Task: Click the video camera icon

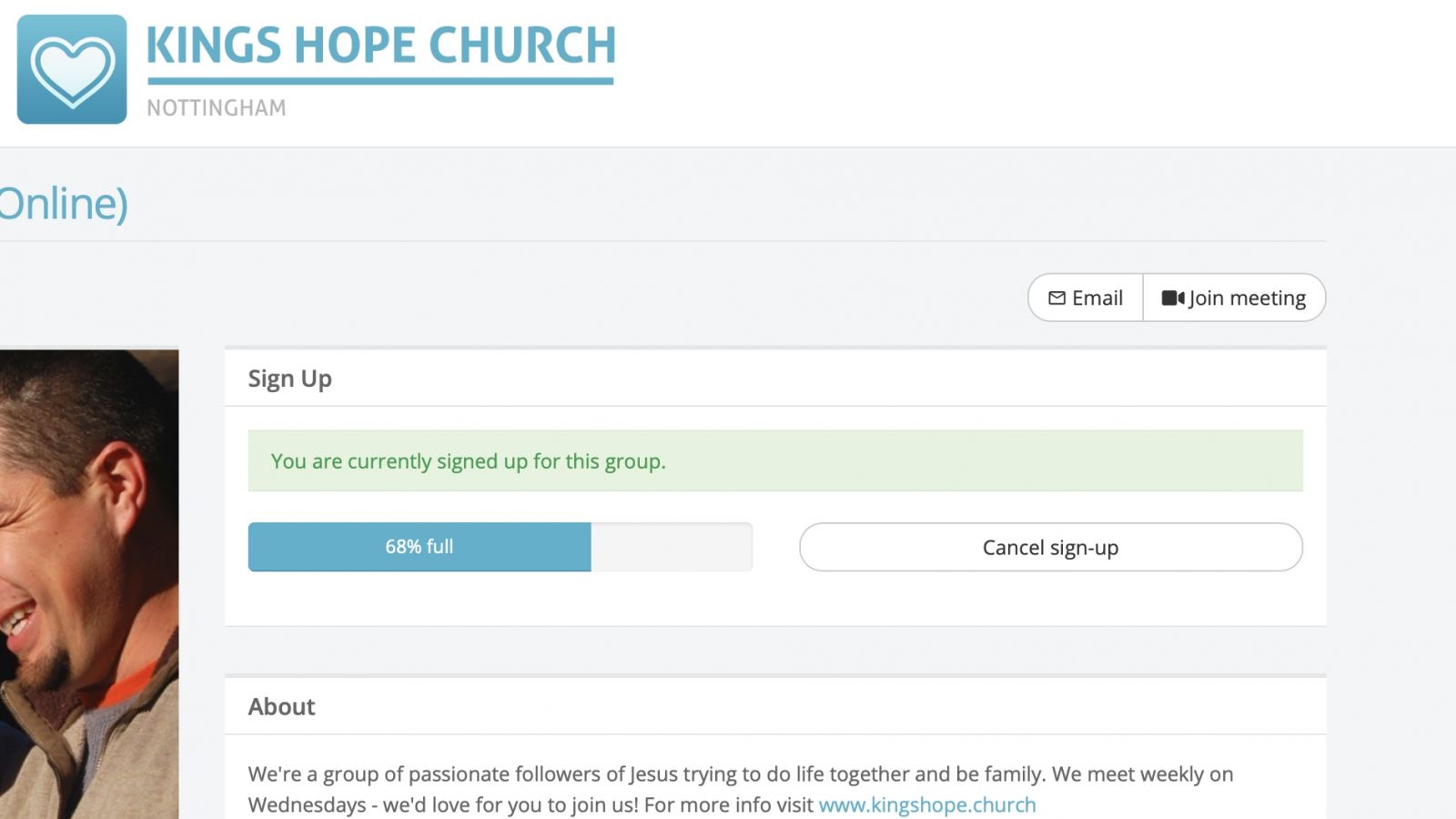Action: (x=1173, y=298)
